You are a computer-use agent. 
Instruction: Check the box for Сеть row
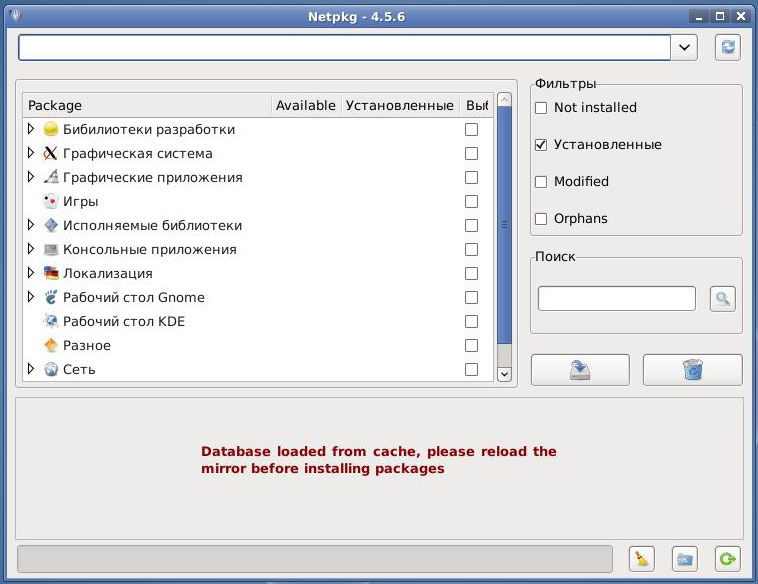(471, 369)
